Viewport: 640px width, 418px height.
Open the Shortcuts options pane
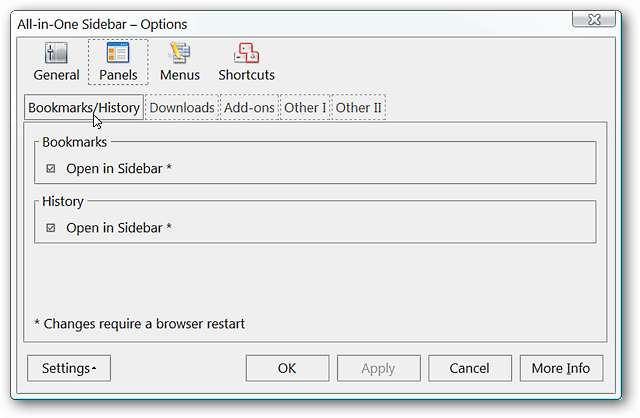pos(246,62)
